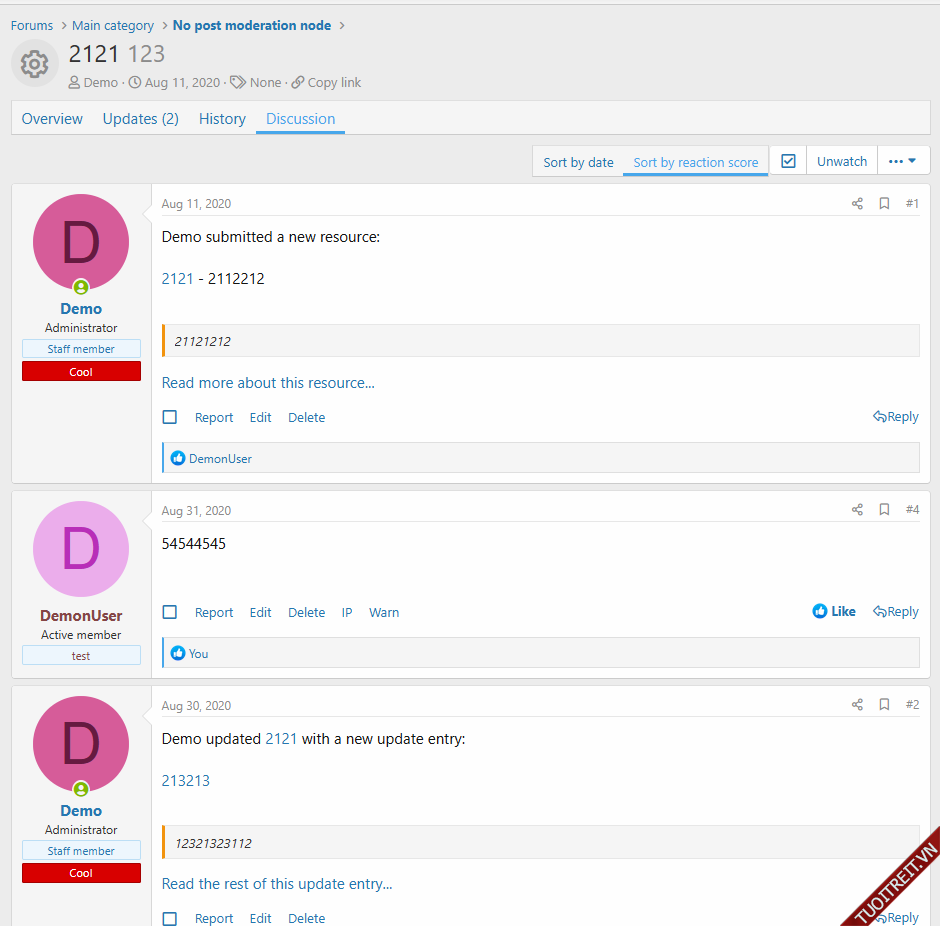This screenshot has width=940, height=926.
Task: Click the share icon on post #1
Action: [x=857, y=204]
